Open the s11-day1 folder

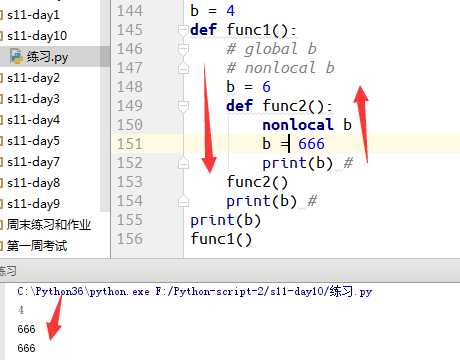pos(33,15)
